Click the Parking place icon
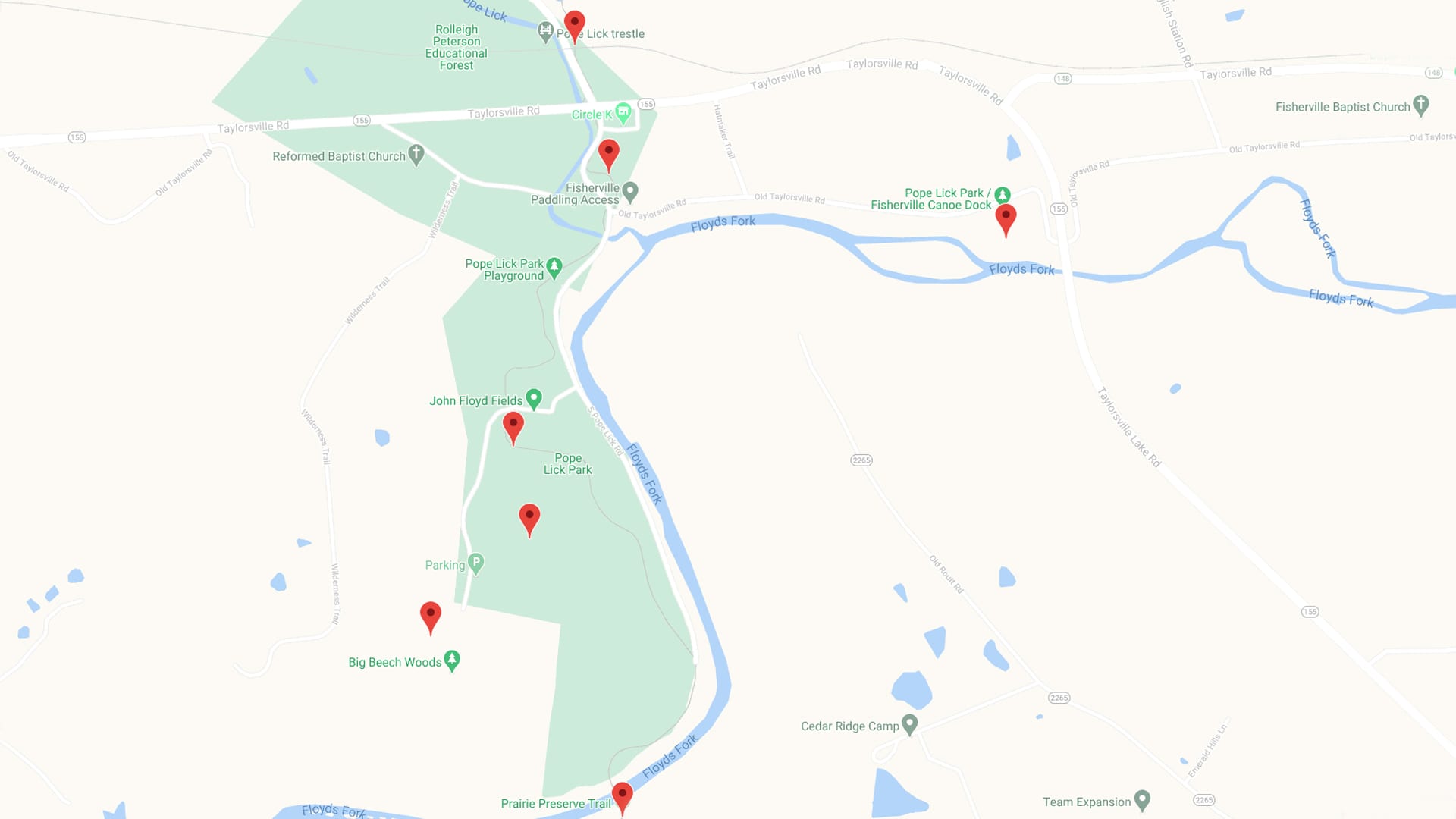 476,563
